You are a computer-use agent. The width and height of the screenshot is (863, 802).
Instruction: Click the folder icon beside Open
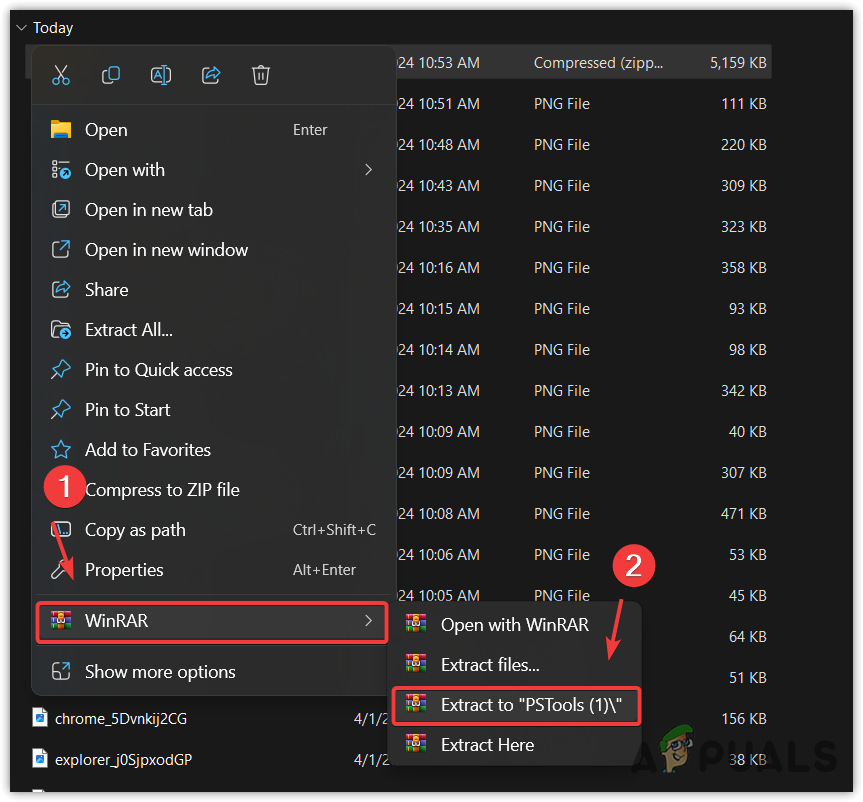point(61,130)
